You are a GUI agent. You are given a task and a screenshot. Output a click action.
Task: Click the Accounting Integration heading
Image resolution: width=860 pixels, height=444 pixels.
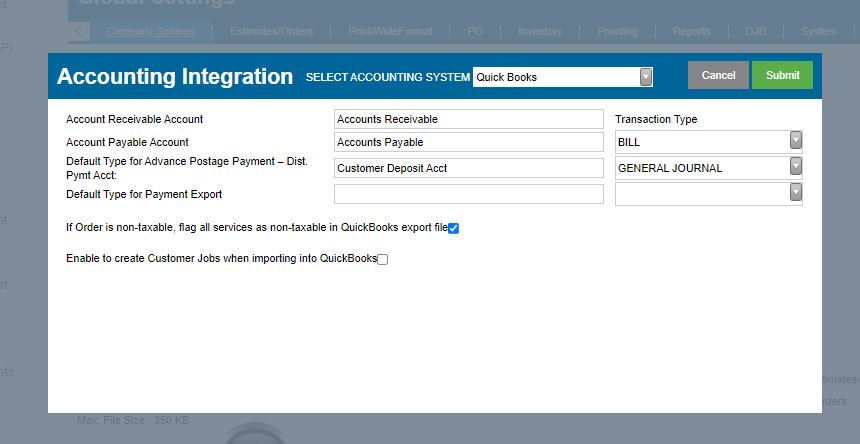(174, 76)
